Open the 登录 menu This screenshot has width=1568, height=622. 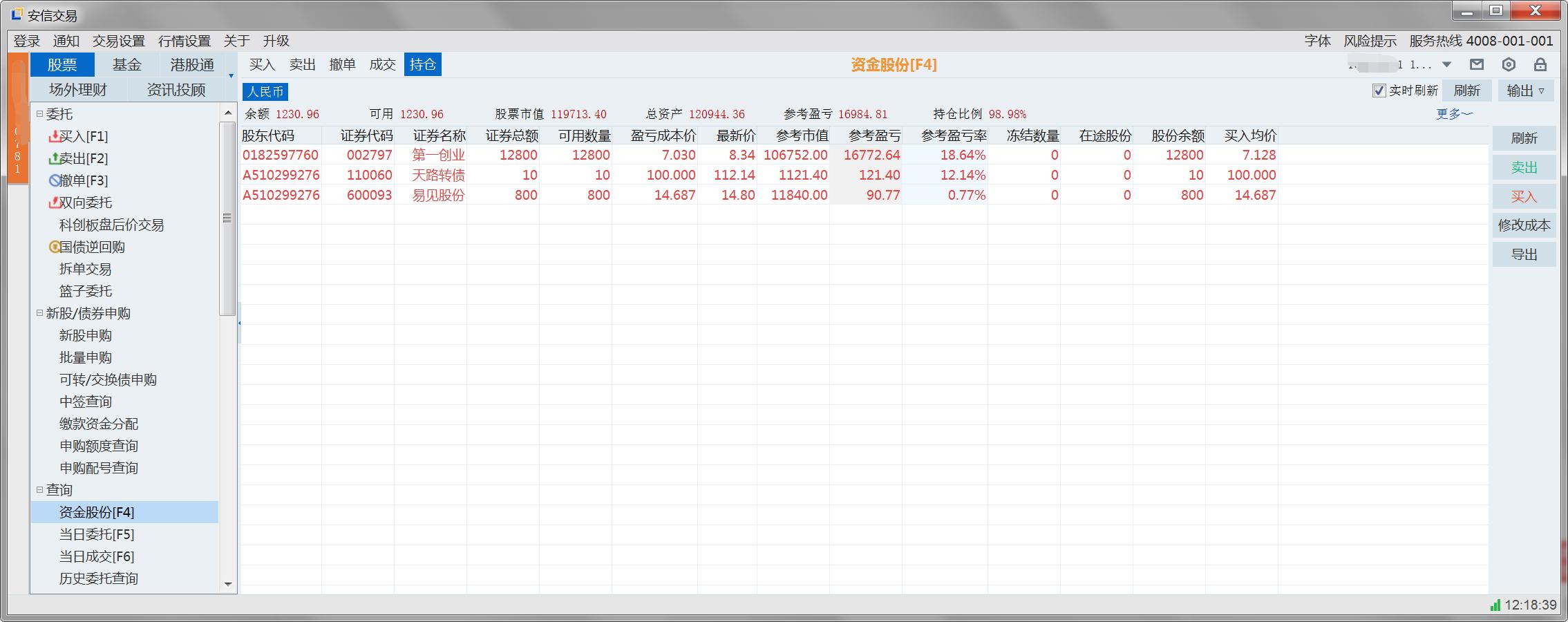27,41
